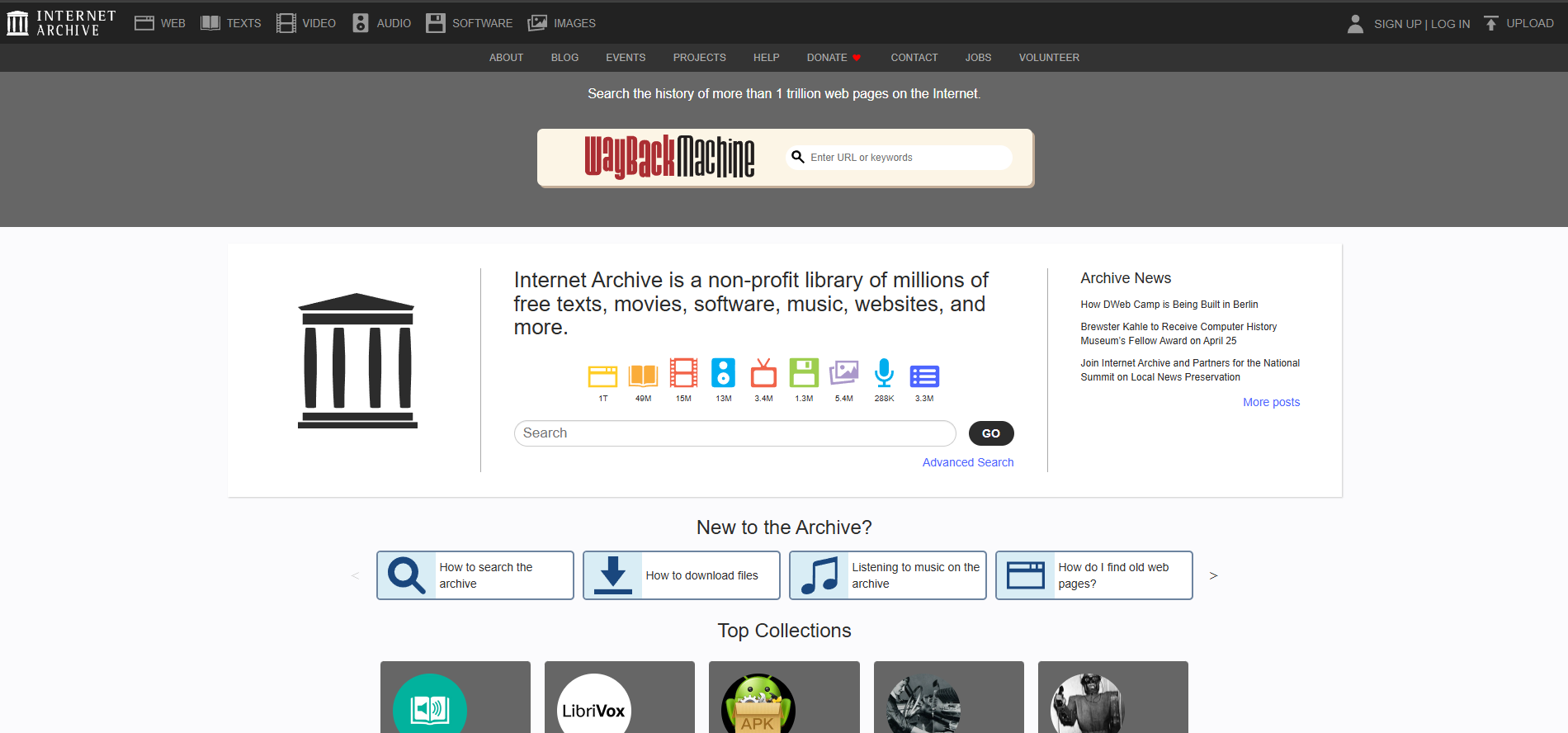Click the TV icon labeled 3.4M
This screenshot has height=733, width=1568.
[x=763, y=373]
